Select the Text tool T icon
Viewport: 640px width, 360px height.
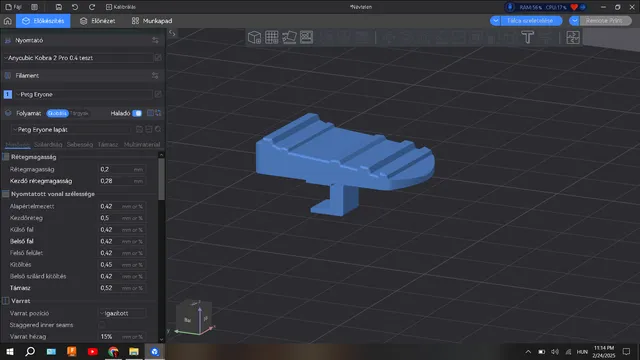coord(527,38)
